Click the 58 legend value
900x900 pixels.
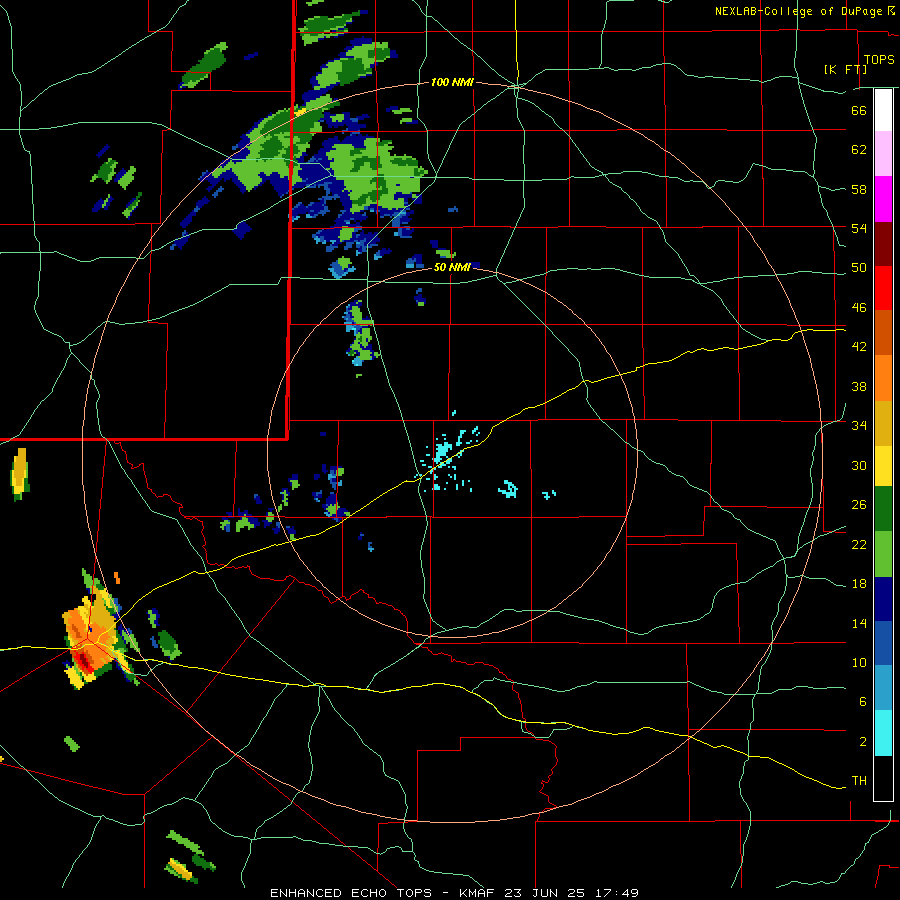[x=859, y=189]
